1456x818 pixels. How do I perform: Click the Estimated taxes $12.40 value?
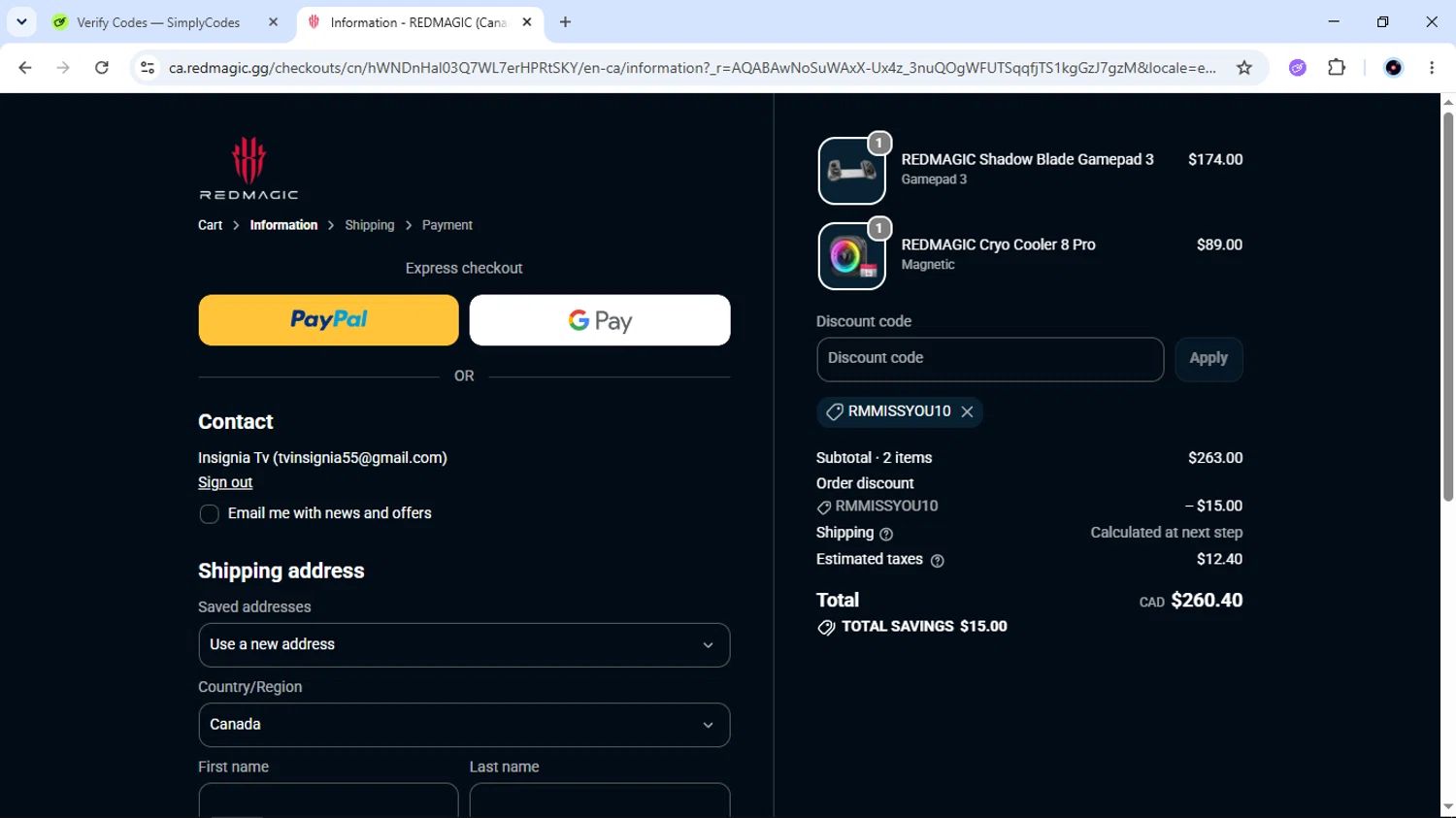1219,559
